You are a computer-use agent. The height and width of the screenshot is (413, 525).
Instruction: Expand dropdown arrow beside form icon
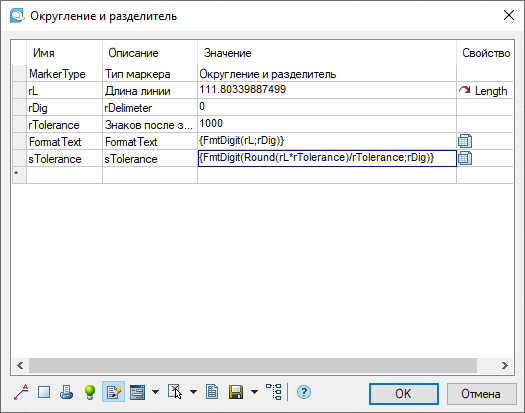click(155, 392)
